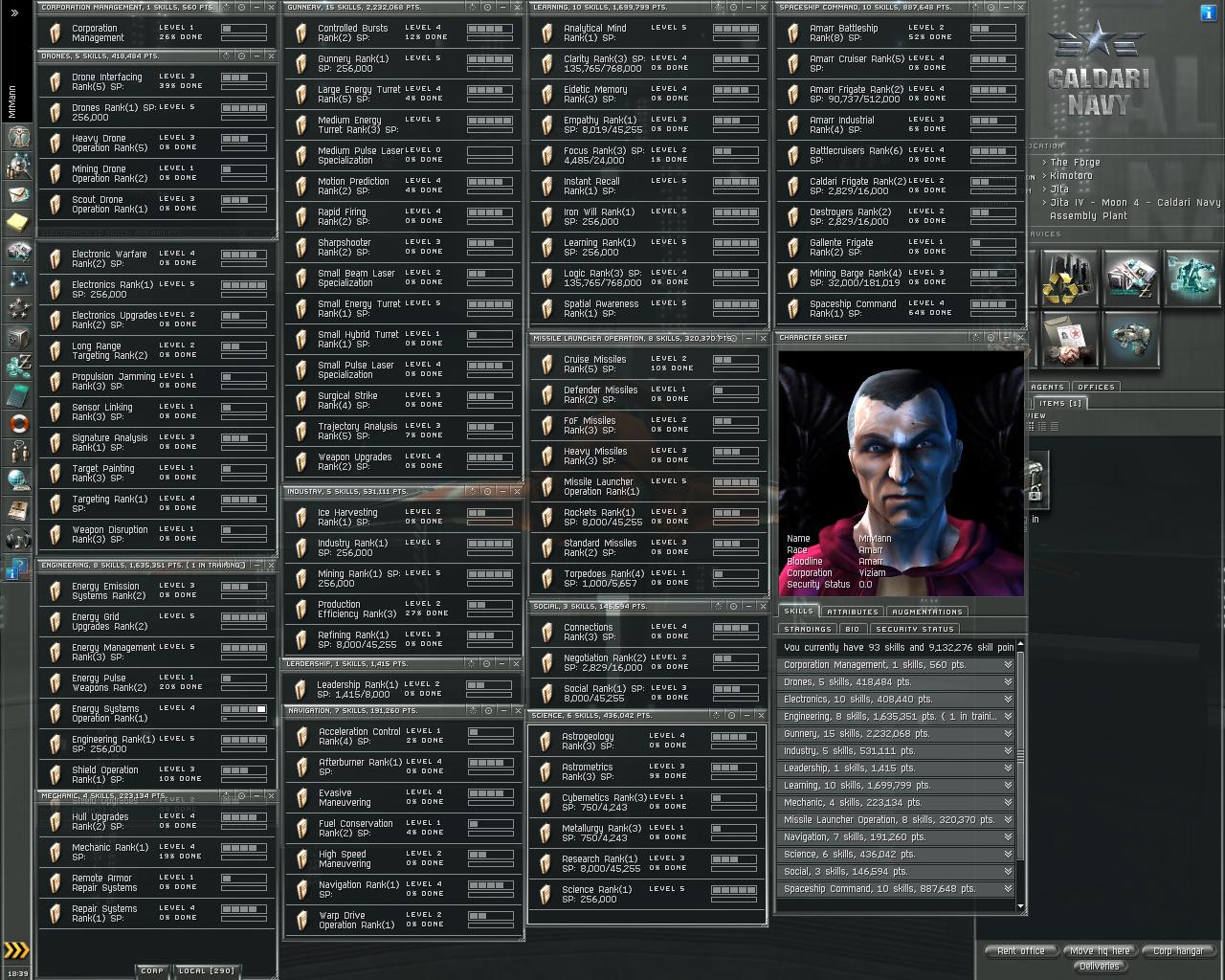The height and width of the screenshot is (980, 1225).
Task: Expand the Corporation Management skill group chevron
Action: point(1008,665)
